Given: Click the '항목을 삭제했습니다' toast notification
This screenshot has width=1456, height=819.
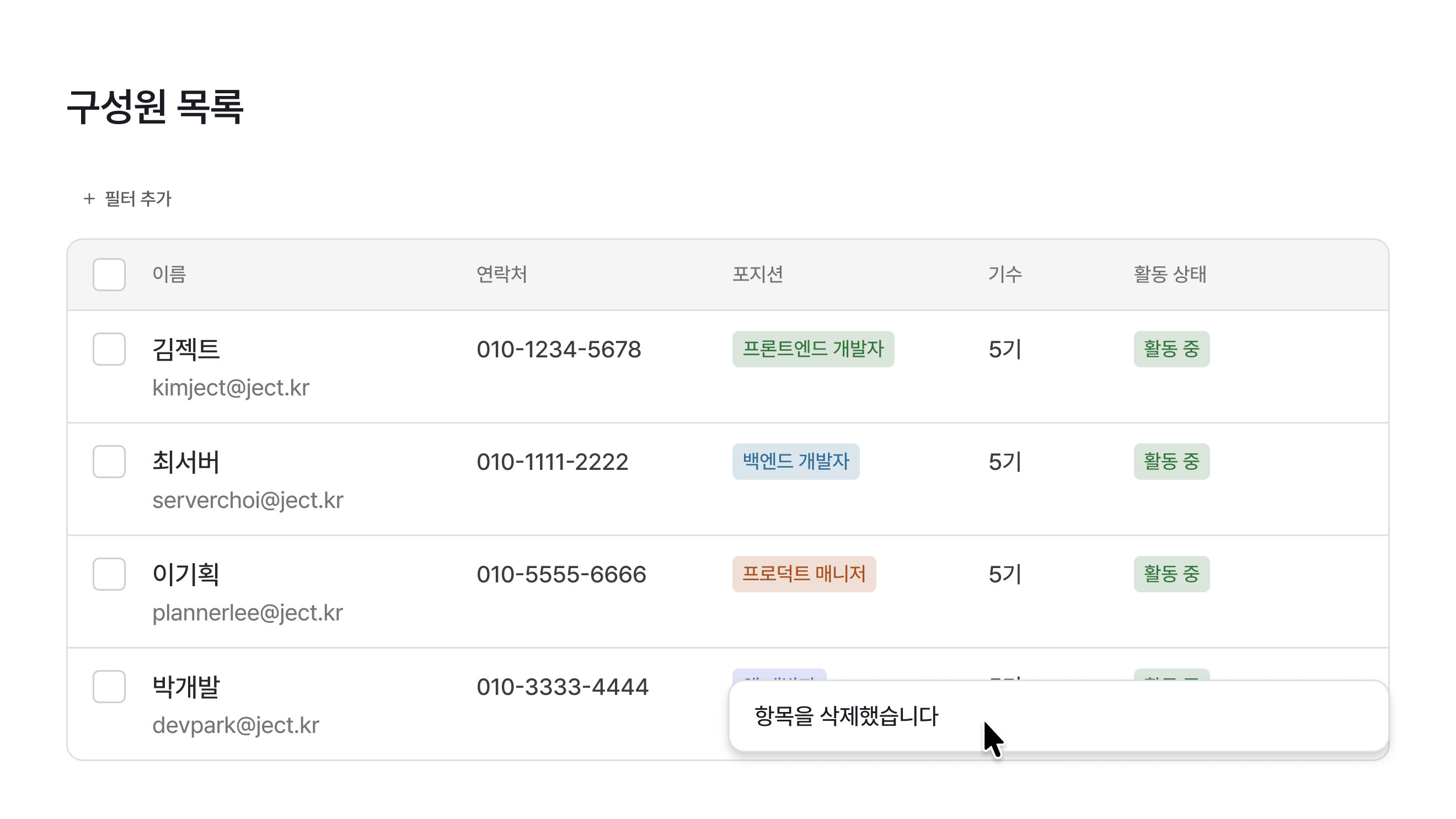Looking at the screenshot, I should (1059, 715).
